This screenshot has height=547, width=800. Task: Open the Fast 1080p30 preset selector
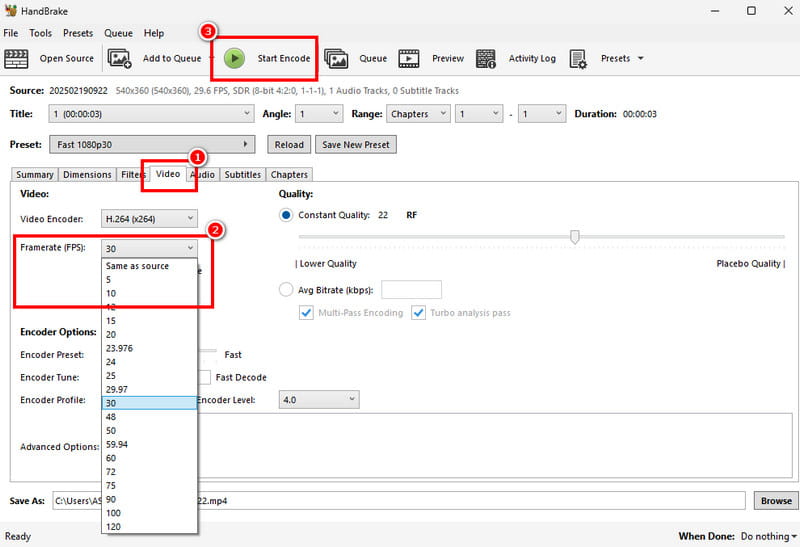click(x=152, y=144)
